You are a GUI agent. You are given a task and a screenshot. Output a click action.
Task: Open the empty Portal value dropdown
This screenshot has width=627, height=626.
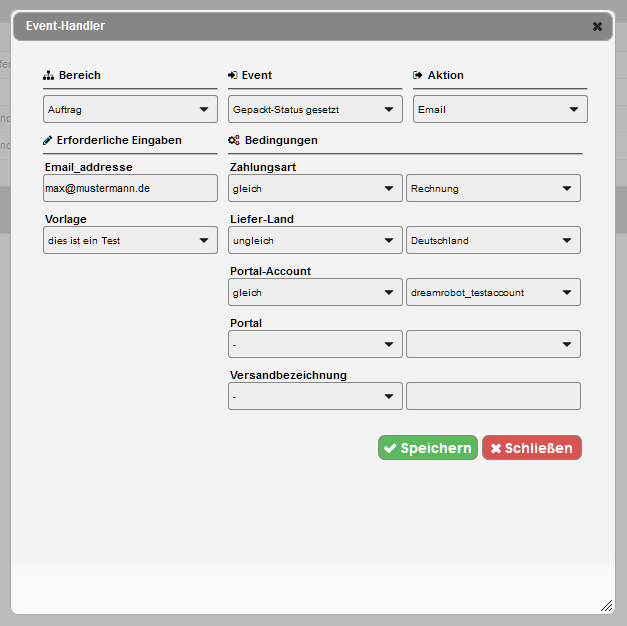coord(493,344)
